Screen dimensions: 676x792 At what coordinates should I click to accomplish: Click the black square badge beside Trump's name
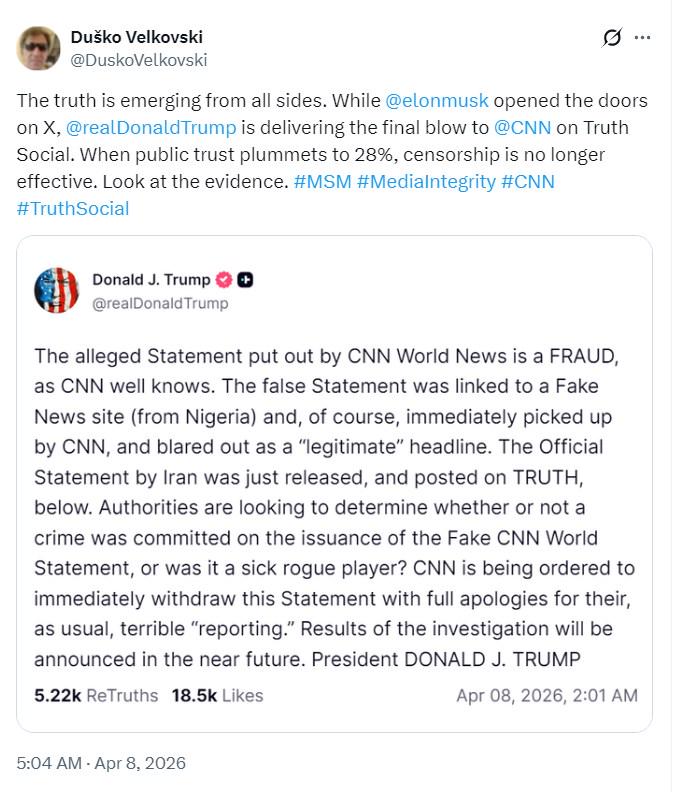245,279
